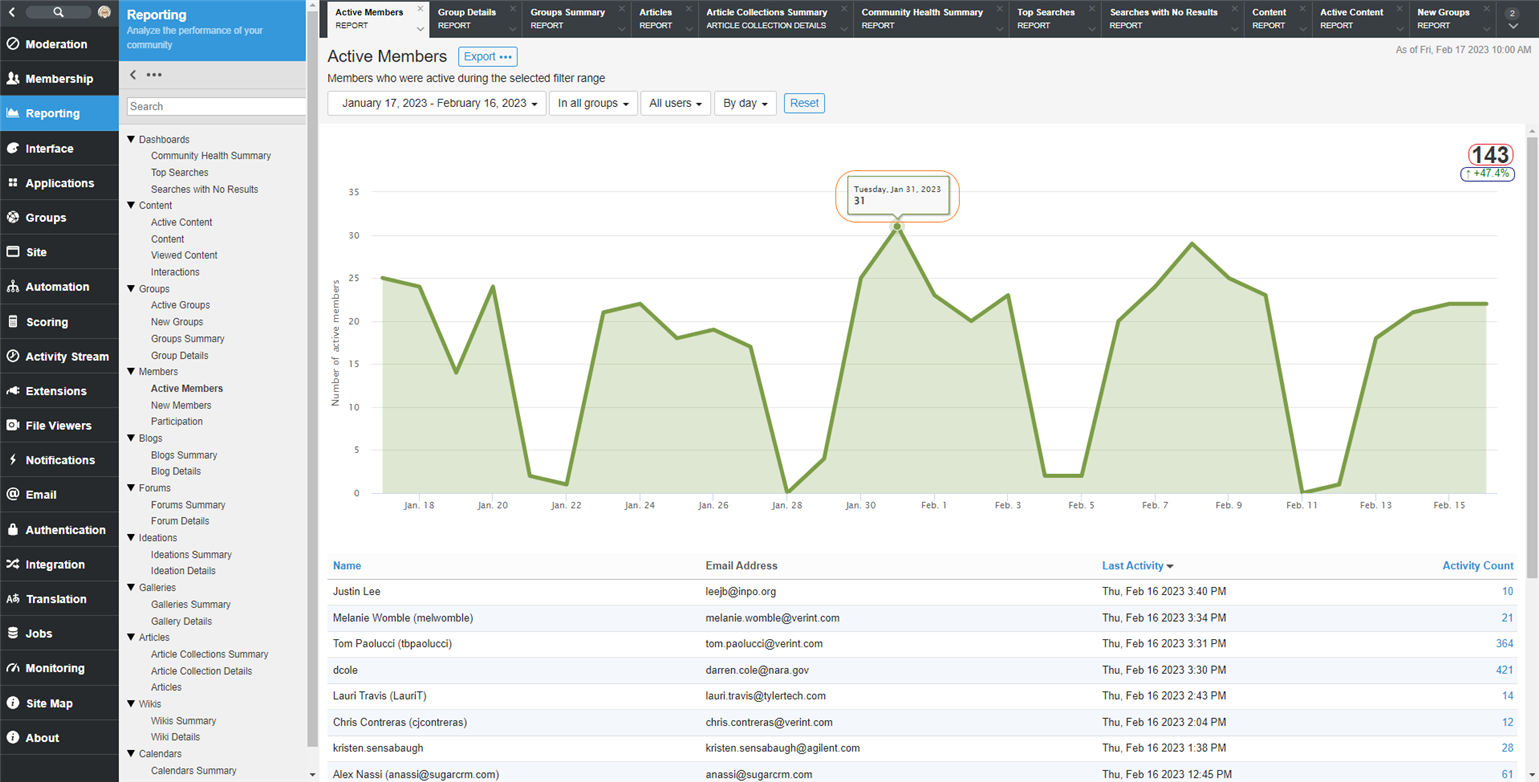Viewport: 1539px width, 782px height.
Task: Click the user avatar at top left
Action: pos(104,12)
